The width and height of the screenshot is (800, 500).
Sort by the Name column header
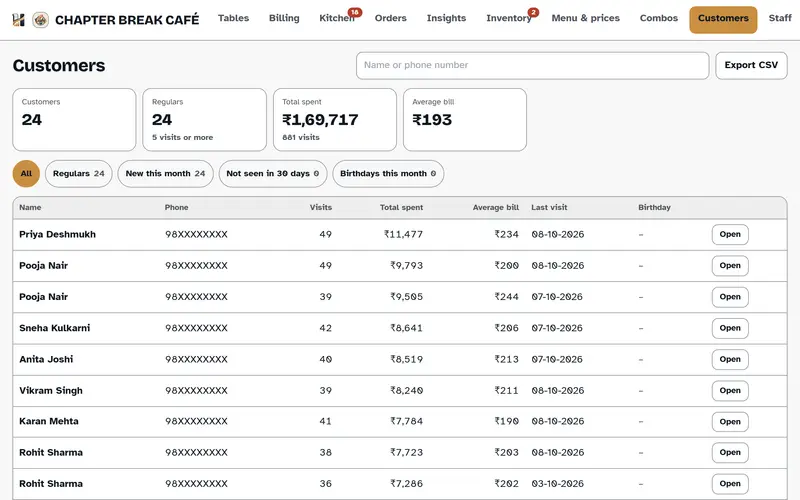pyautogui.click(x=30, y=208)
